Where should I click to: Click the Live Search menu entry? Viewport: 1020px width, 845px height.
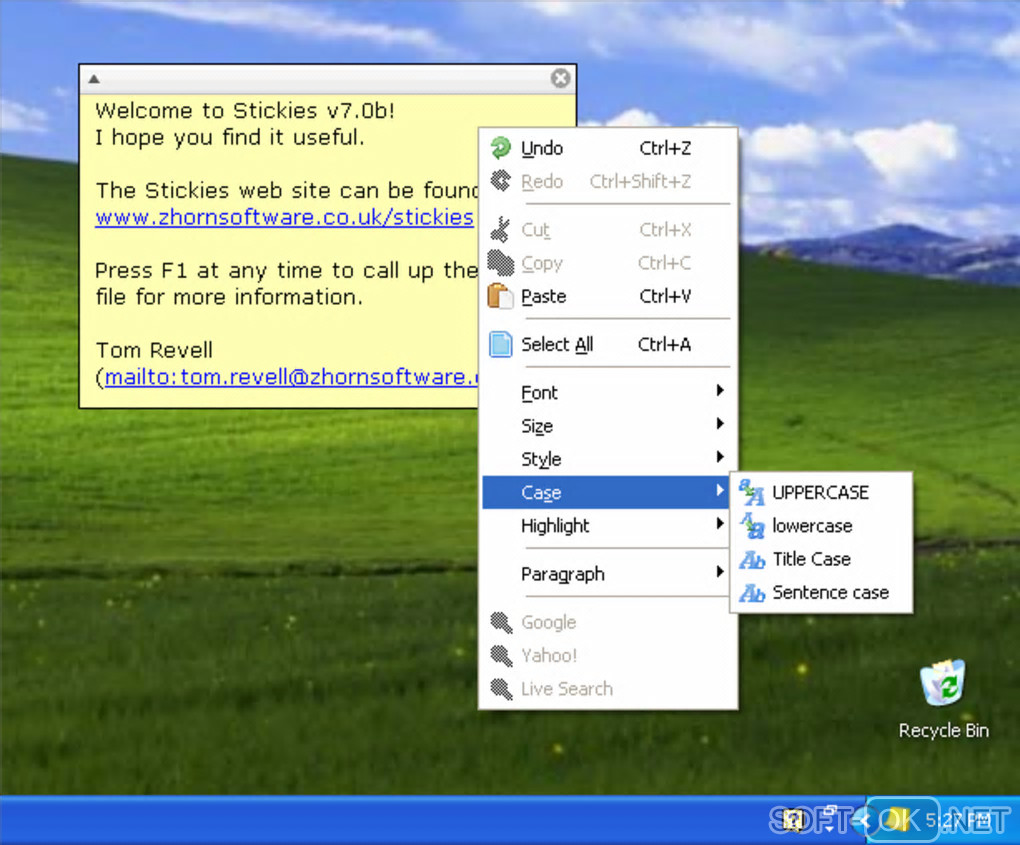tap(606, 689)
